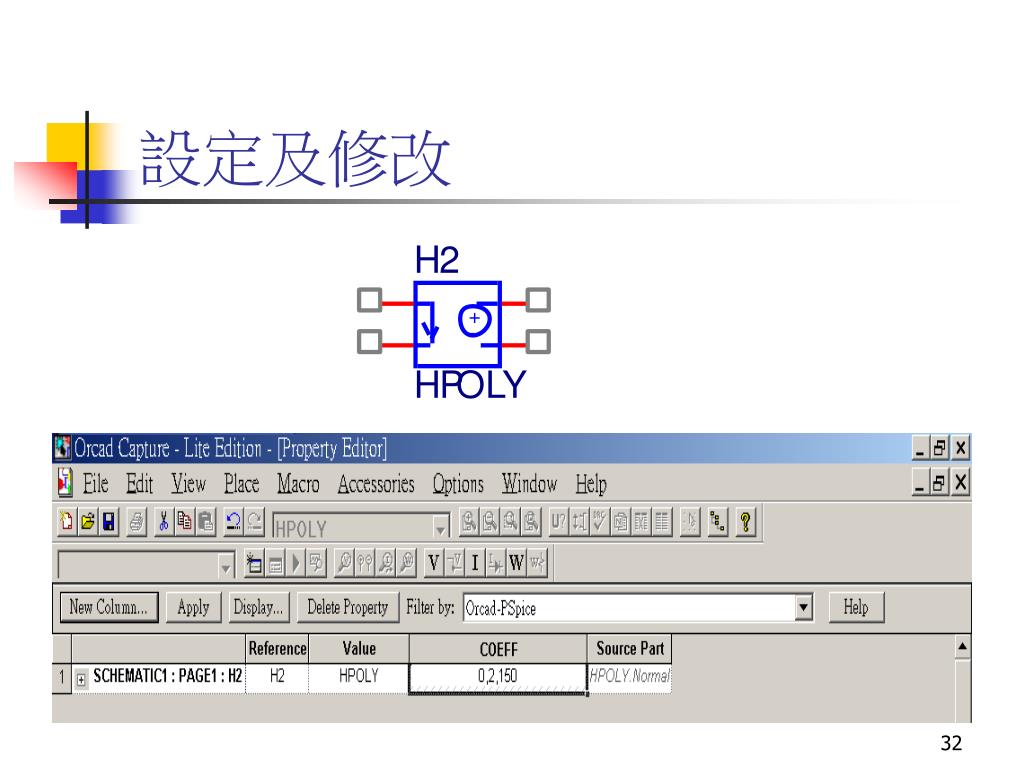The width and height of the screenshot is (1024, 768).
Task: Select the 'HPOLY' Value cell
Action: coord(359,677)
